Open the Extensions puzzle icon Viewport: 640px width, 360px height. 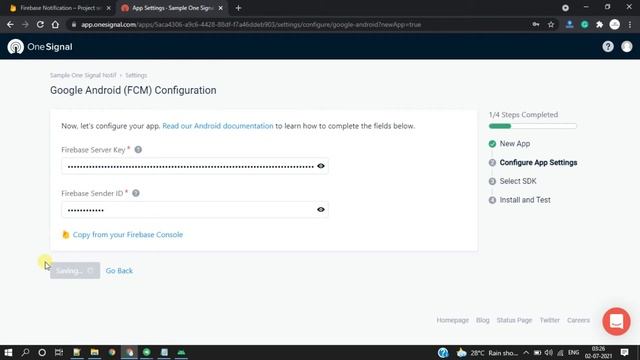tap(600, 24)
